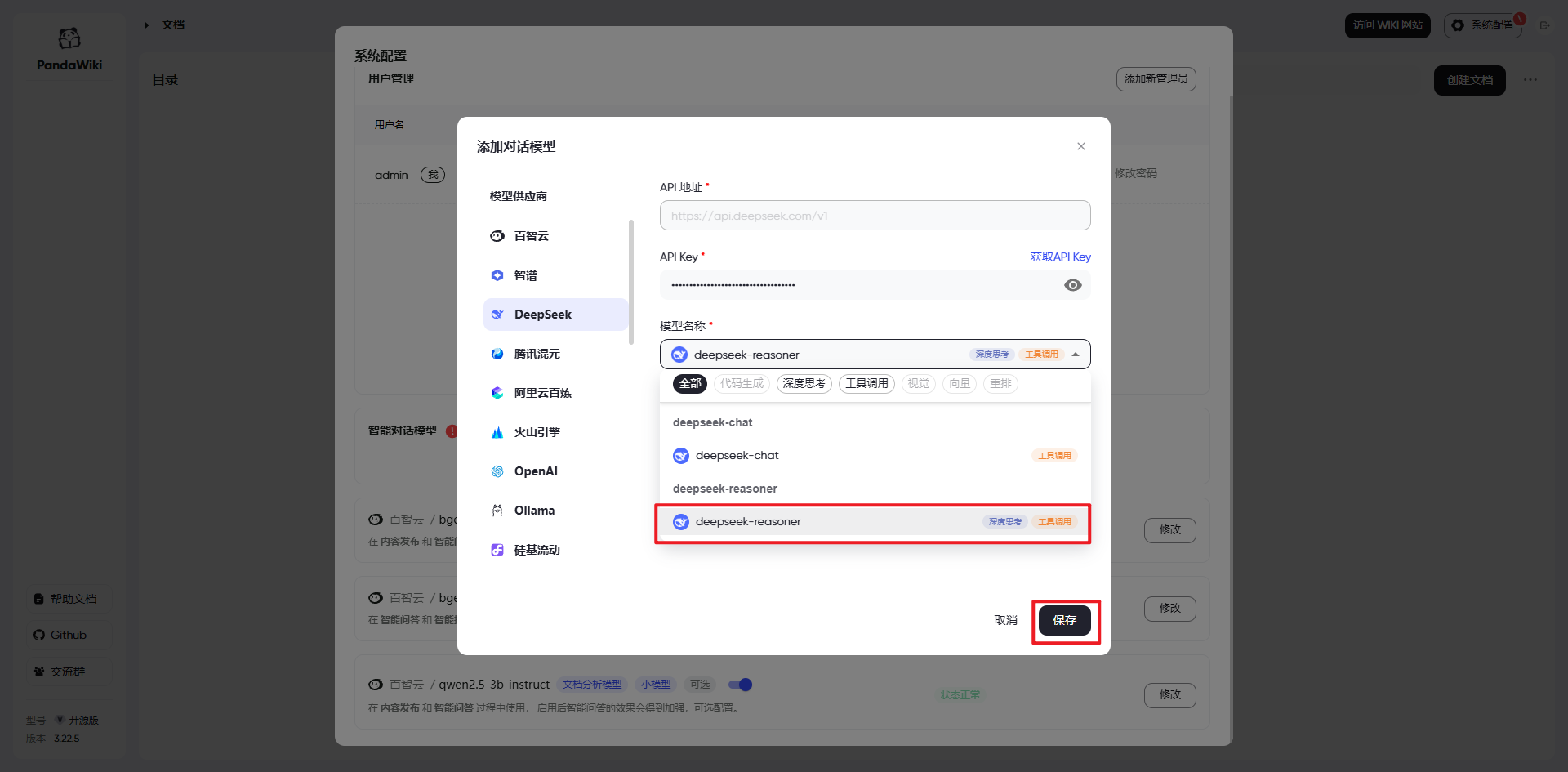Open the 获取API Key link

pos(1060,257)
